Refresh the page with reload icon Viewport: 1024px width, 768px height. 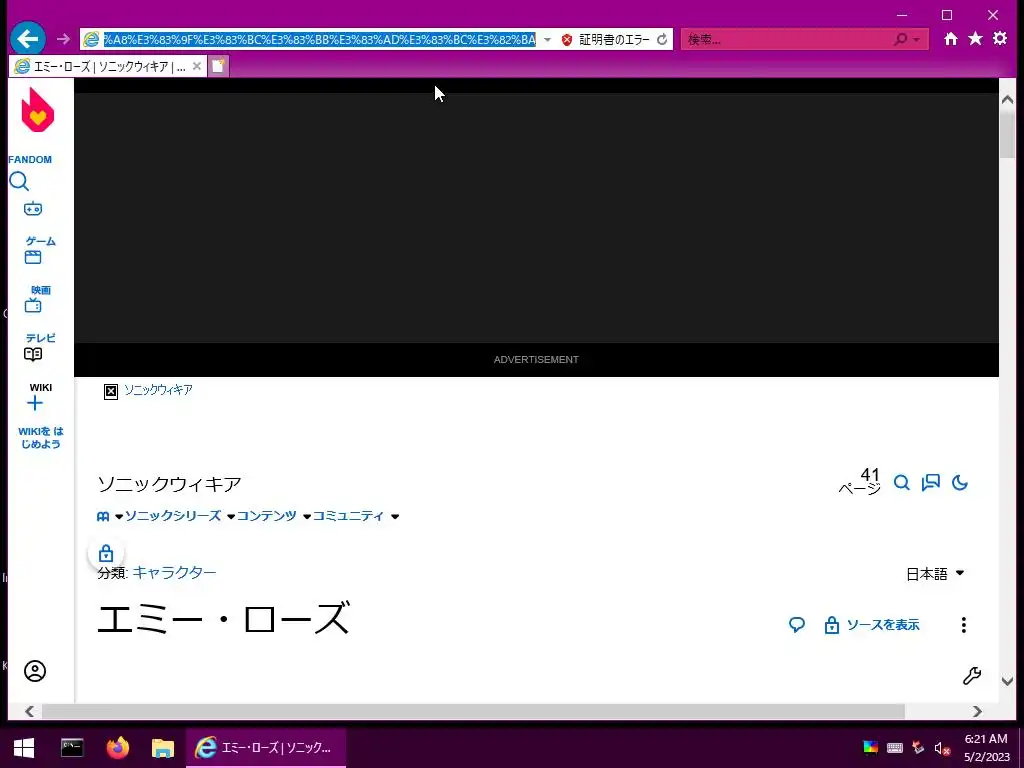click(662, 39)
